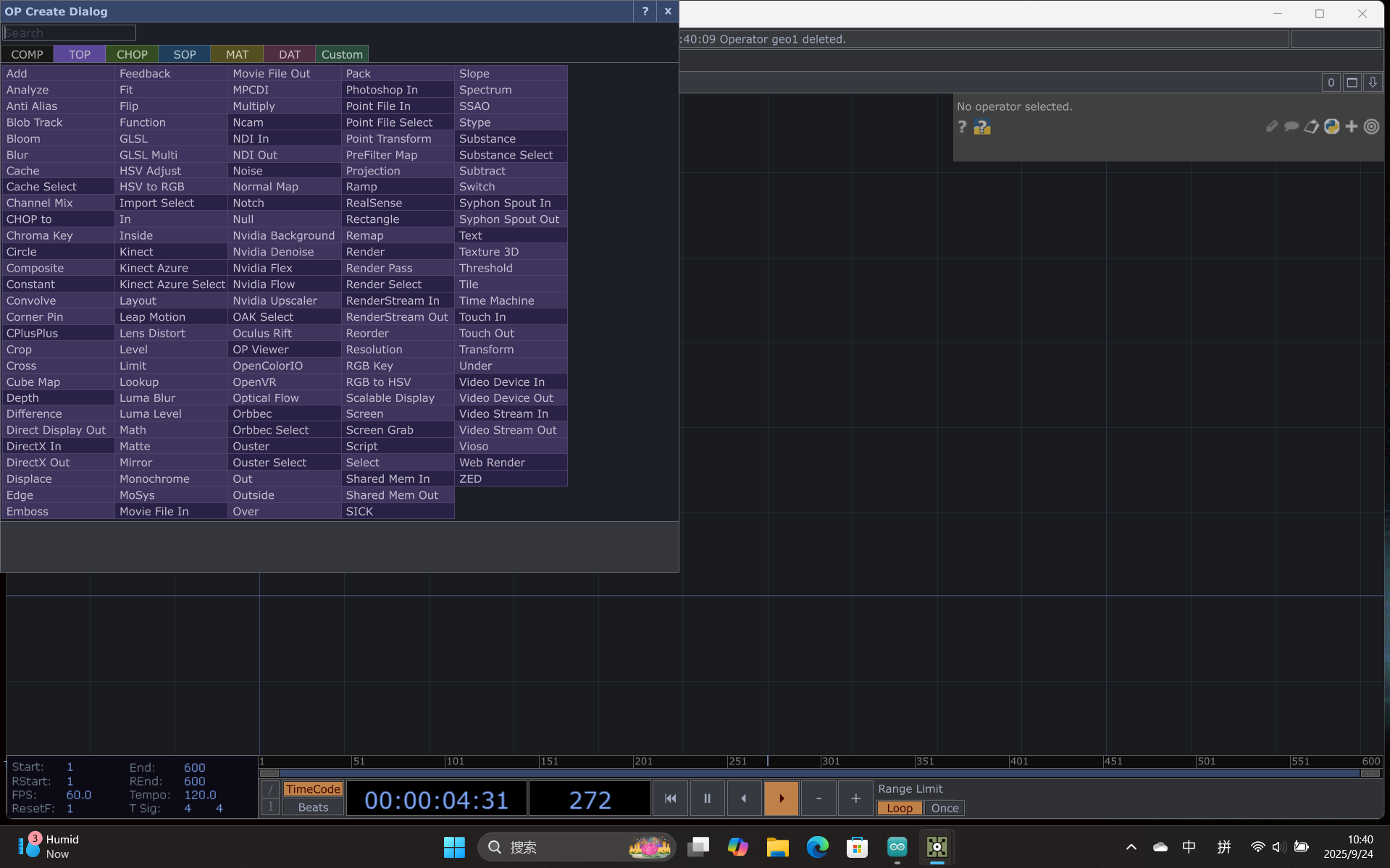Image resolution: width=1390 pixels, height=868 pixels.
Task: Open the help menu of OP Create Dialog
Action: pyautogui.click(x=645, y=11)
